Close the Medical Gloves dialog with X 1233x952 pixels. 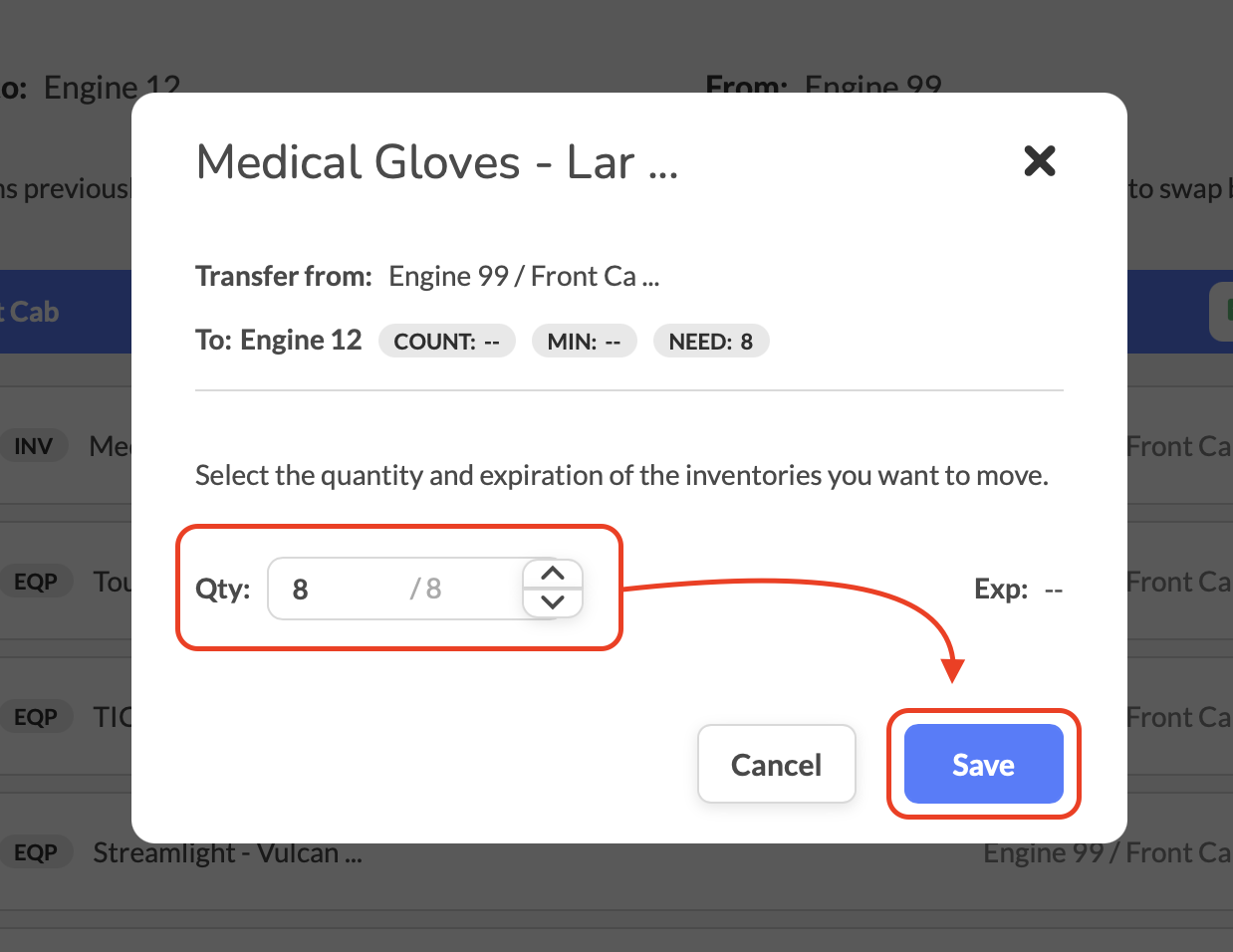click(x=1039, y=160)
